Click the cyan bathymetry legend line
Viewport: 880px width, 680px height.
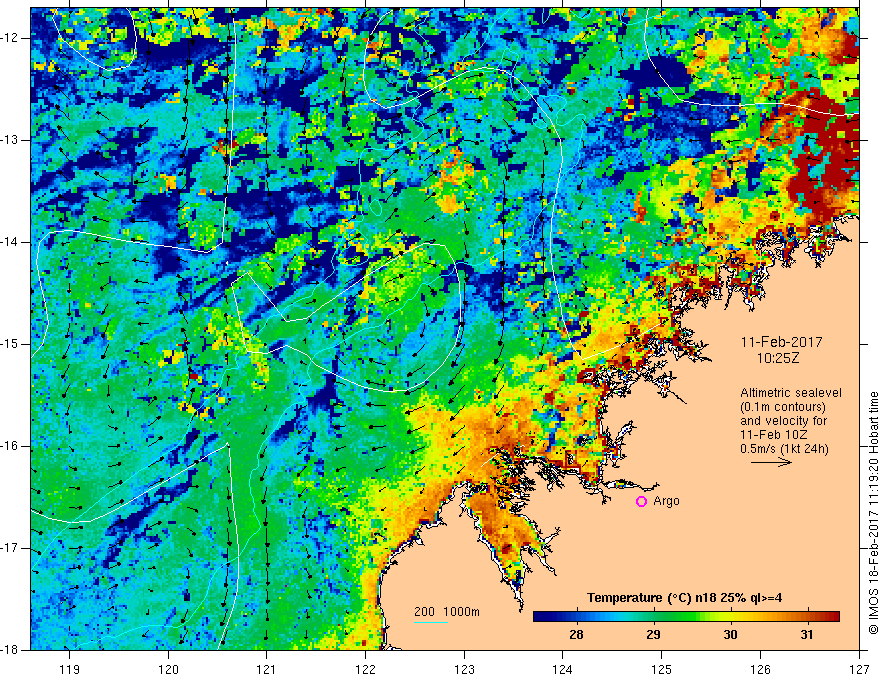pos(430,622)
